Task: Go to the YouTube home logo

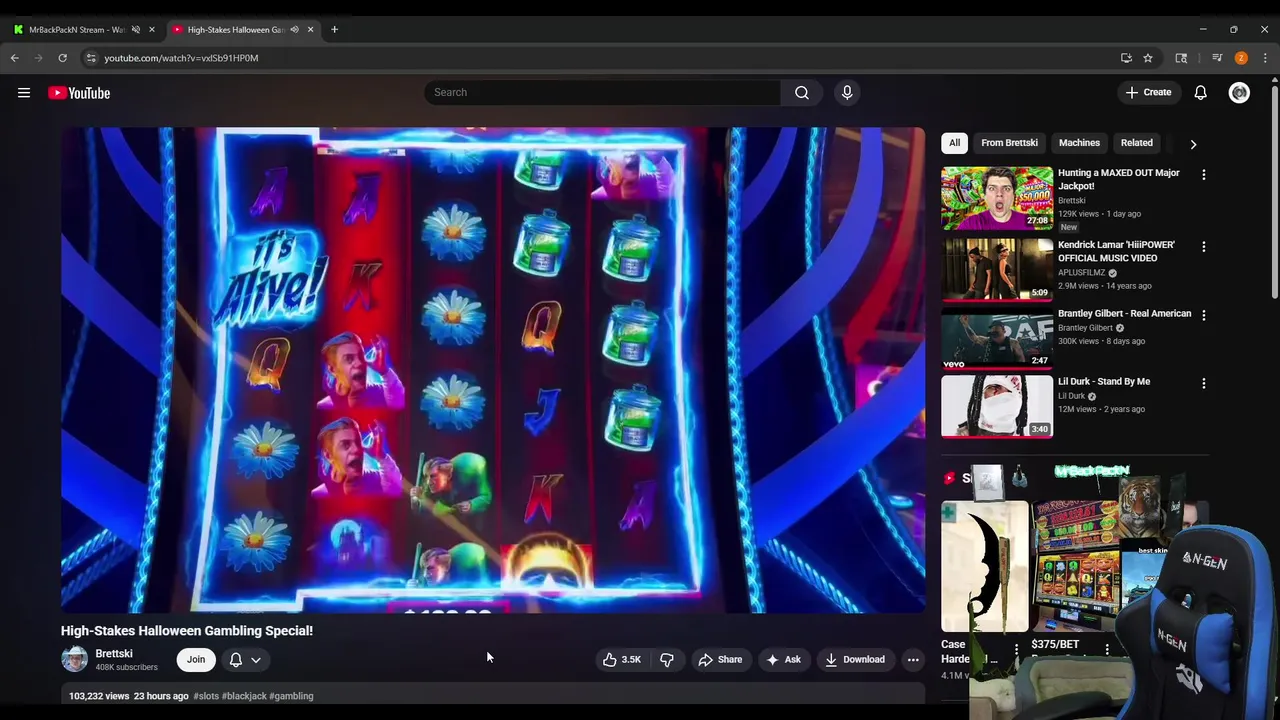Action: pos(79,93)
